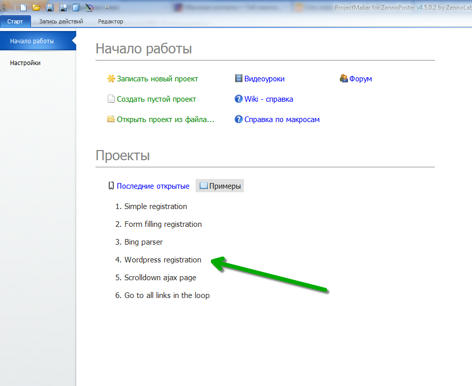Switch to the Примеры projects tab

point(220,186)
